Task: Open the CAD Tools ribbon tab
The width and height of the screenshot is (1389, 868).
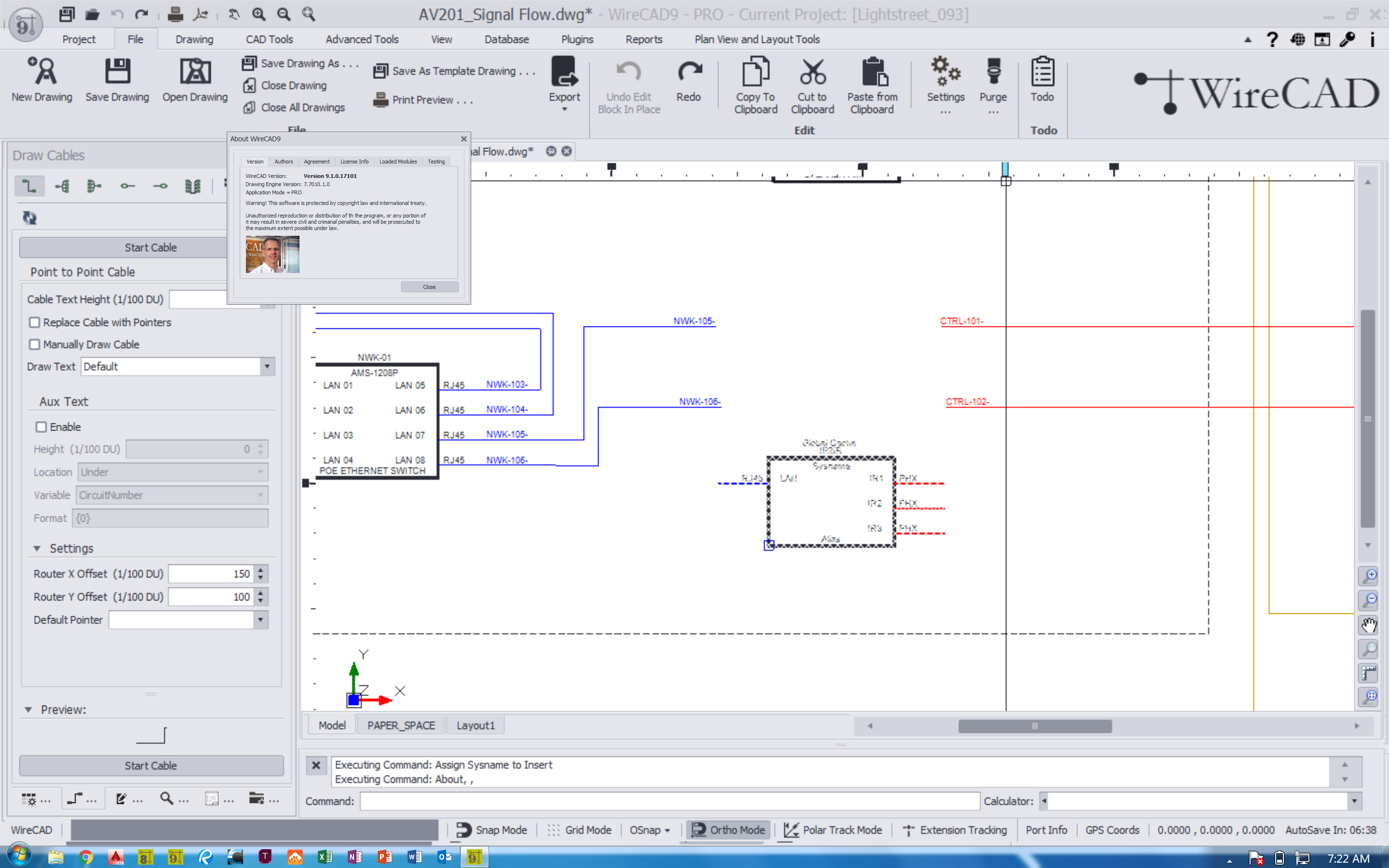Action: [x=269, y=39]
